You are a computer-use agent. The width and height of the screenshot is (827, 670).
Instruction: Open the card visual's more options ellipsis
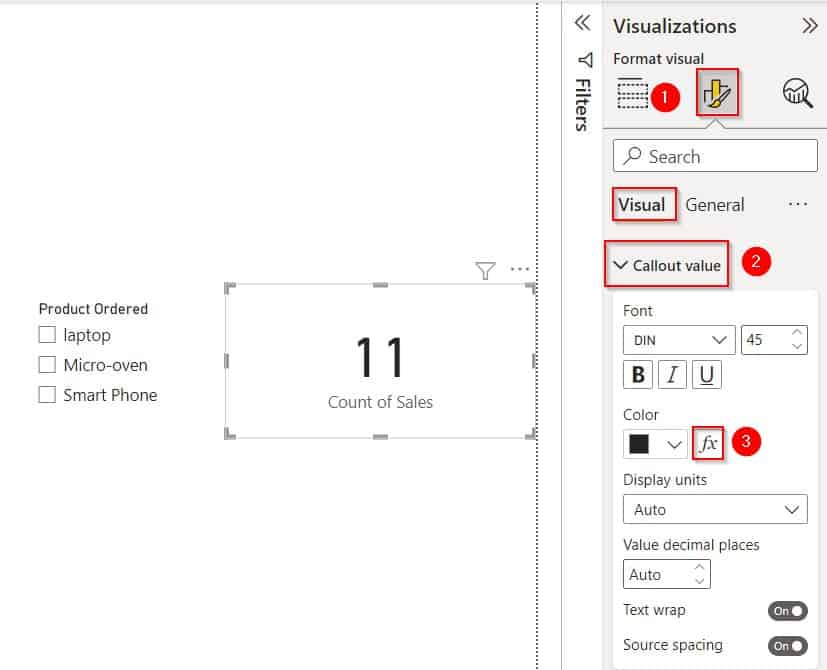[520, 269]
